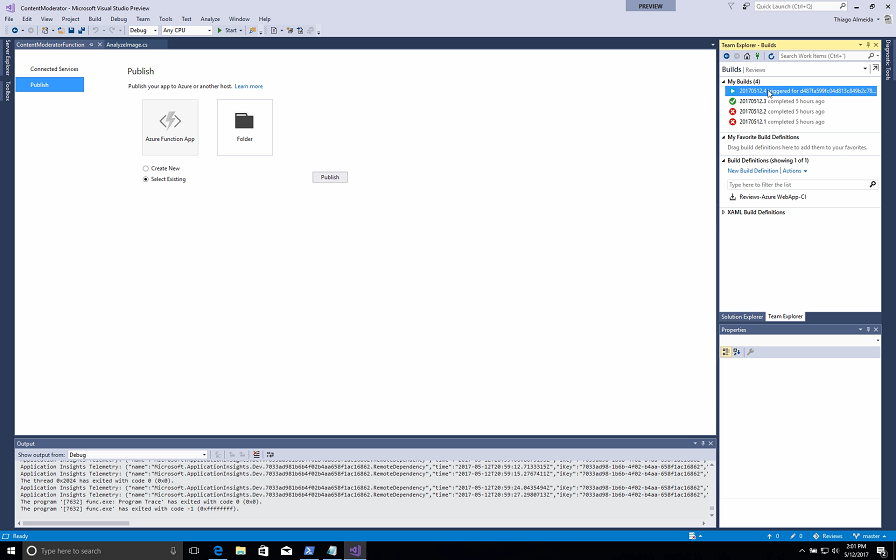Screen dimensions: 896x560
Task: Click the New Project toolbar icon
Action: click(45, 30)
